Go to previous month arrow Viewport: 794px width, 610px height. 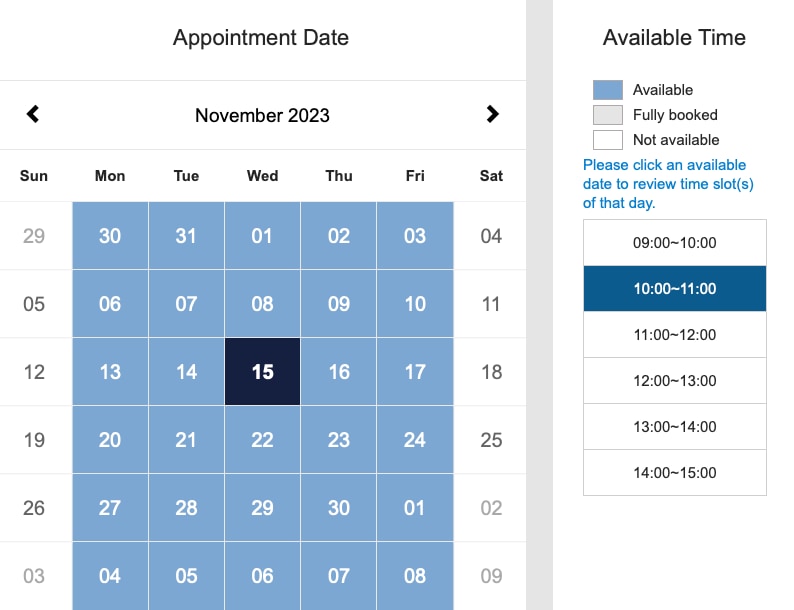coord(33,114)
